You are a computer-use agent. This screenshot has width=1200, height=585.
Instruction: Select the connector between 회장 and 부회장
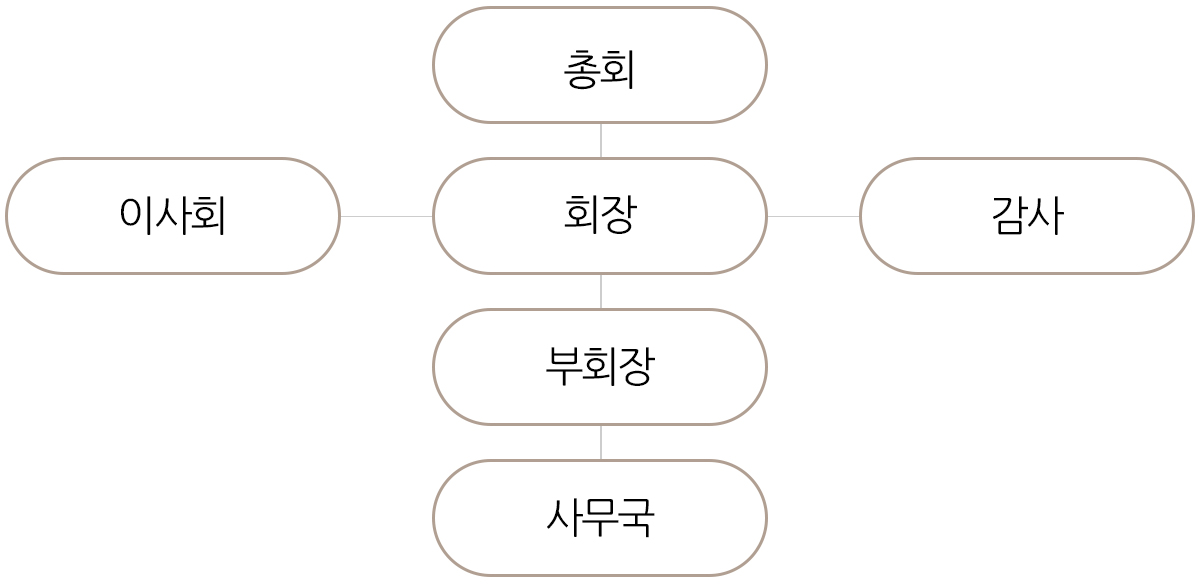[x=601, y=292]
